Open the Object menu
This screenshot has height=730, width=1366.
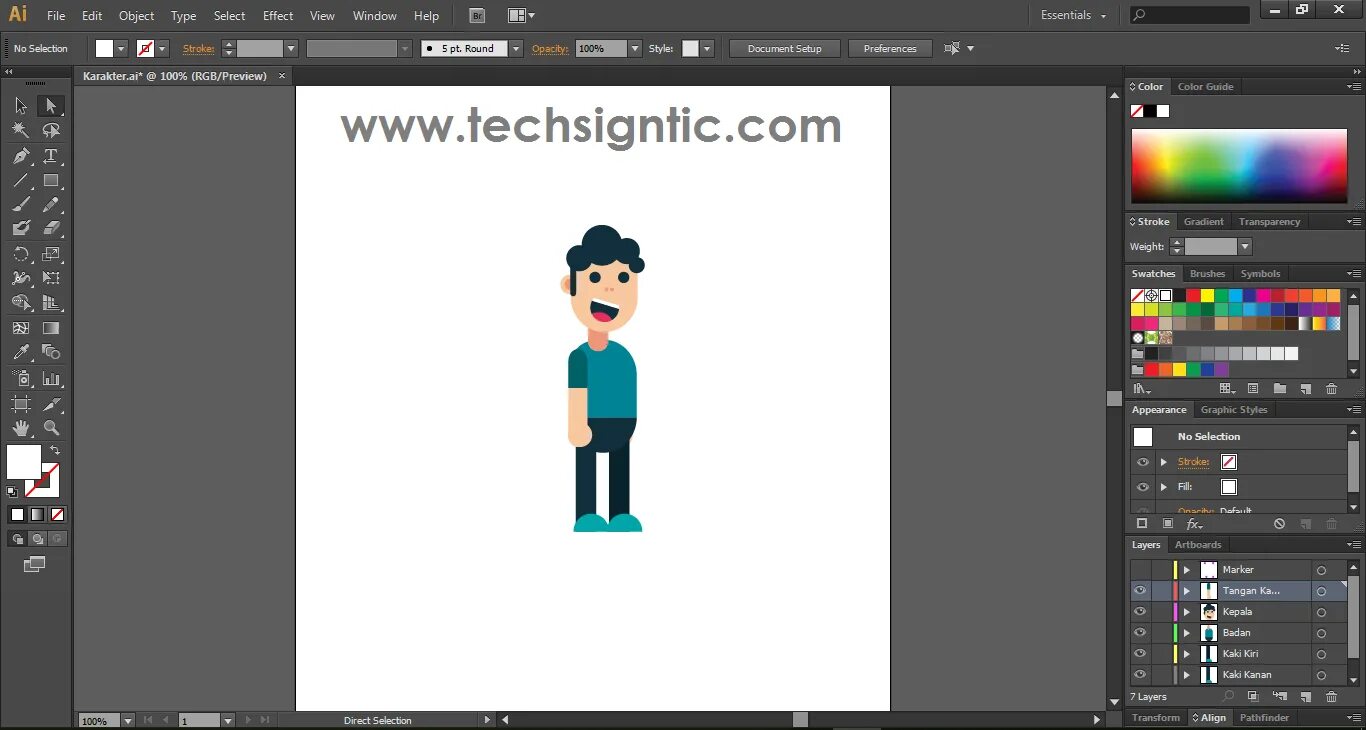(136, 16)
